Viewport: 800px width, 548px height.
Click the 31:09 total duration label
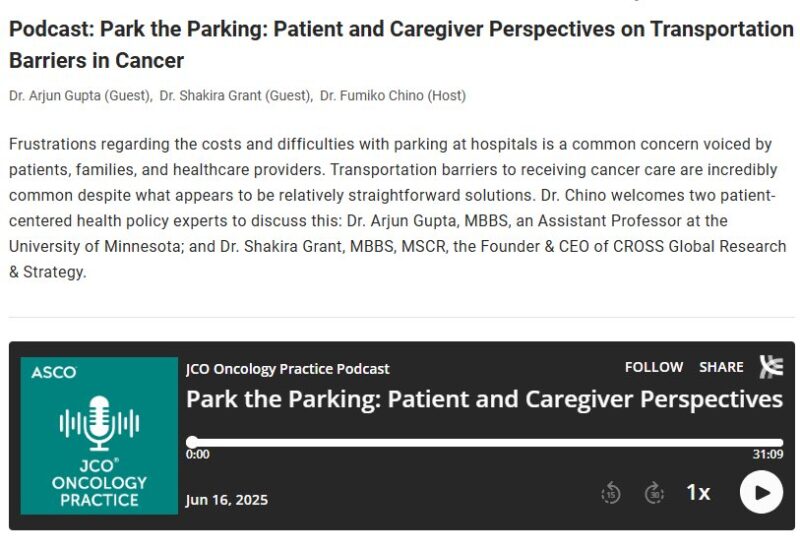coord(767,454)
